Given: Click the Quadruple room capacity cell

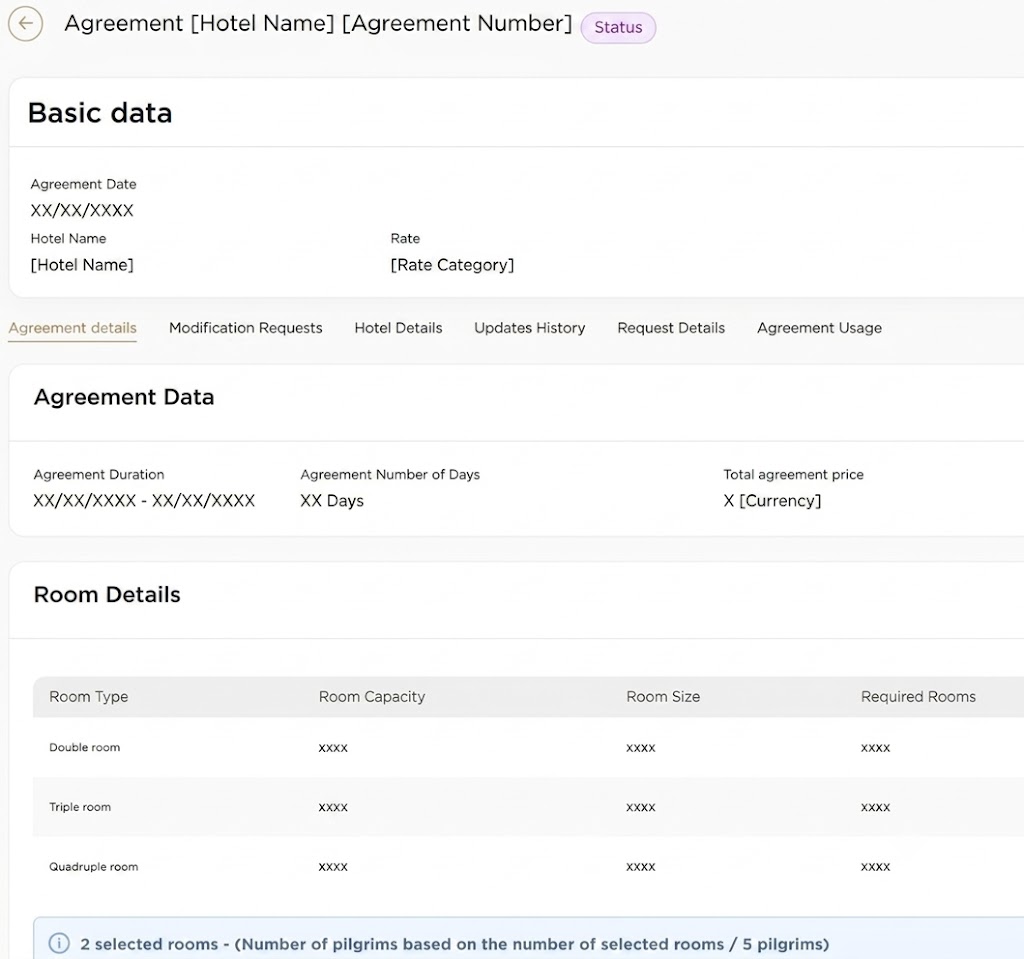Looking at the screenshot, I should click(x=333, y=867).
